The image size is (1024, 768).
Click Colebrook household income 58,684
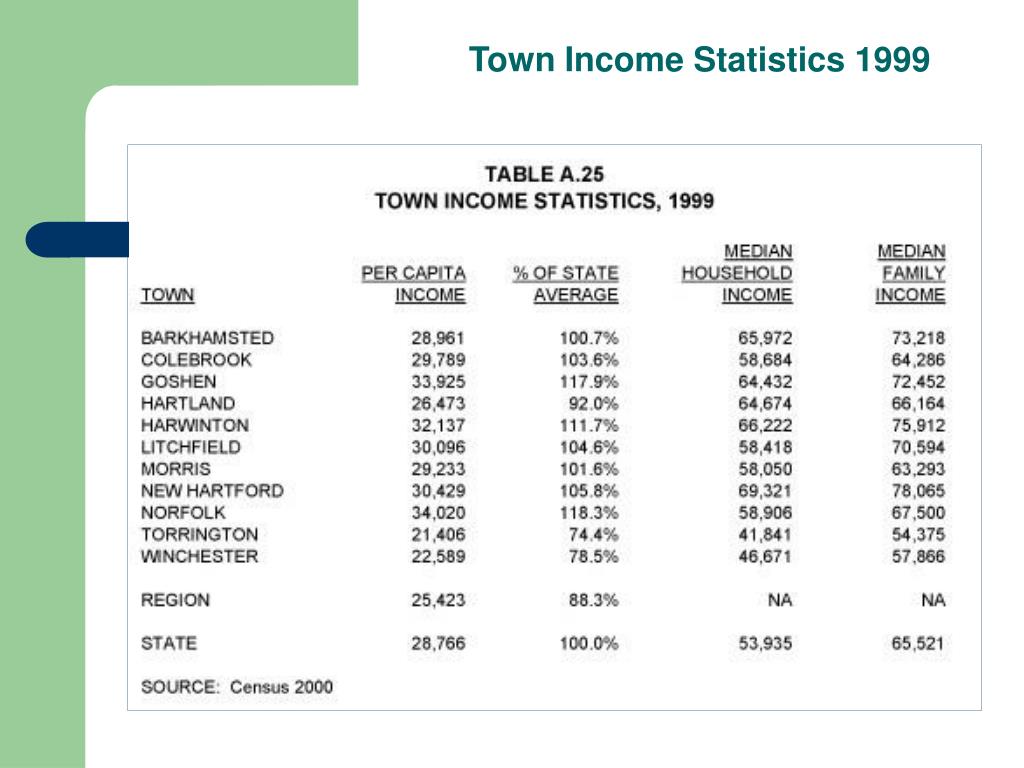[x=765, y=360]
